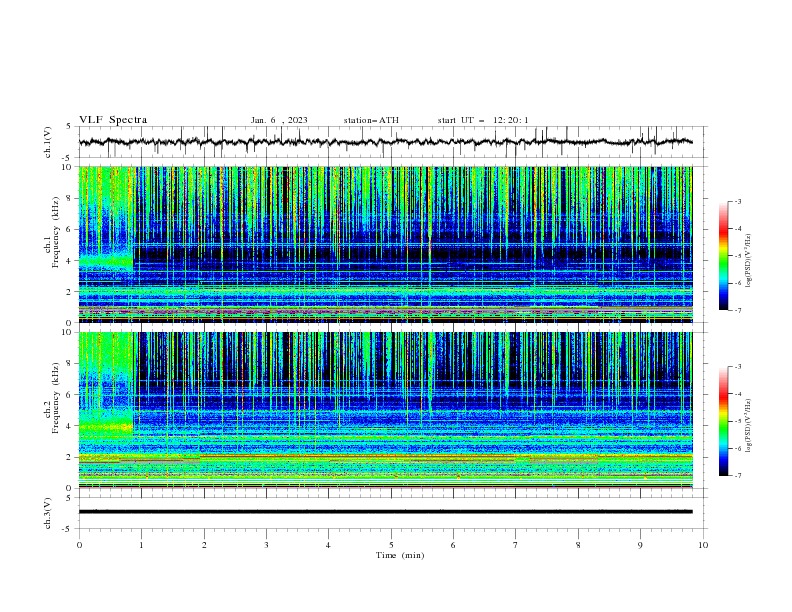Click the date label 'Jan. 6 , 2023'
Viewport: 792px width, 612px height.
coord(279,120)
